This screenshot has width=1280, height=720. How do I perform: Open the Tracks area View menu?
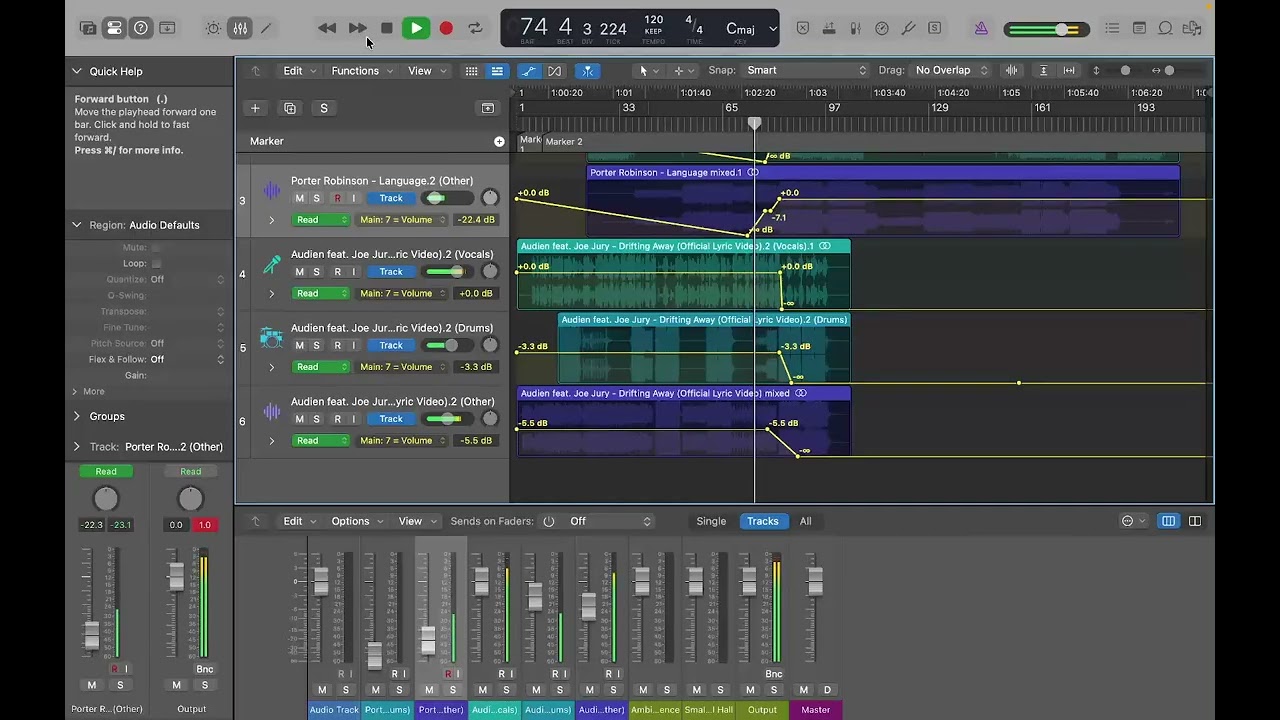(x=427, y=71)
